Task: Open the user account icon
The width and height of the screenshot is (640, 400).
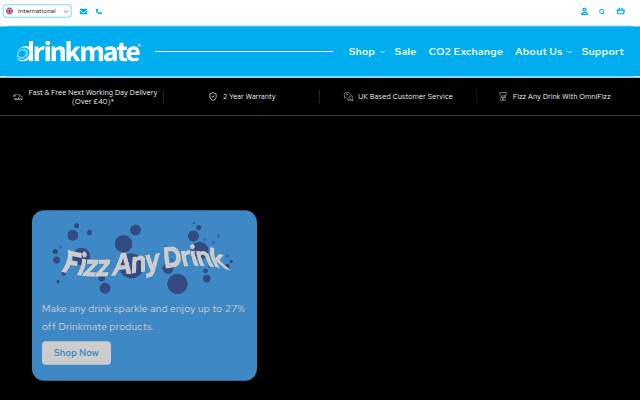Action: pos(584,11)
